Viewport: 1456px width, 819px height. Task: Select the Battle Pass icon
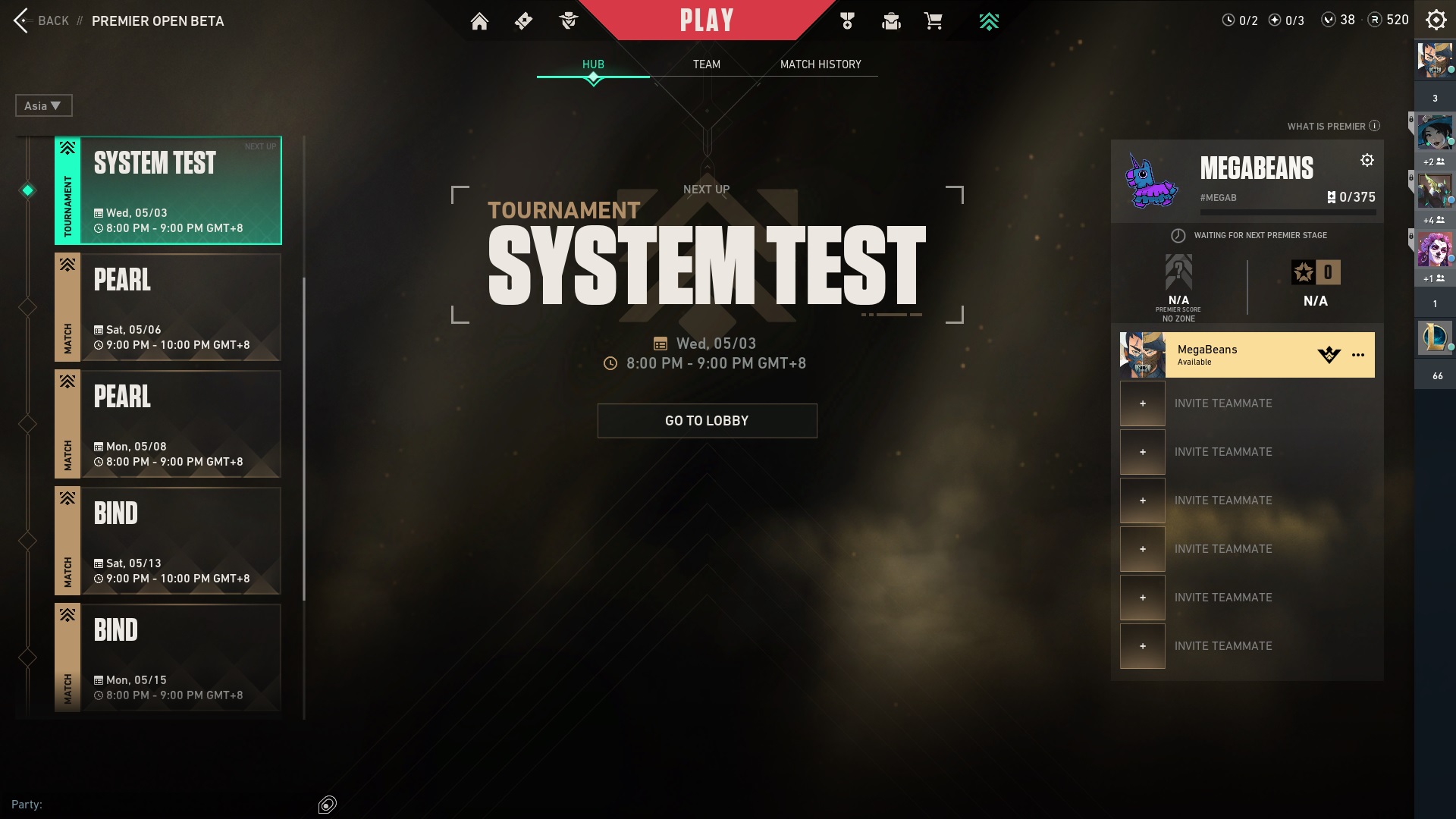coord(523,20)
